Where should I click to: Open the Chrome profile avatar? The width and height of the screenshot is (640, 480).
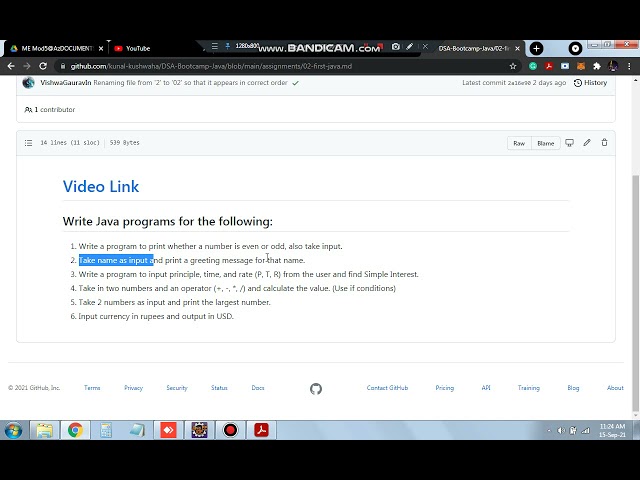coord(613,66)
